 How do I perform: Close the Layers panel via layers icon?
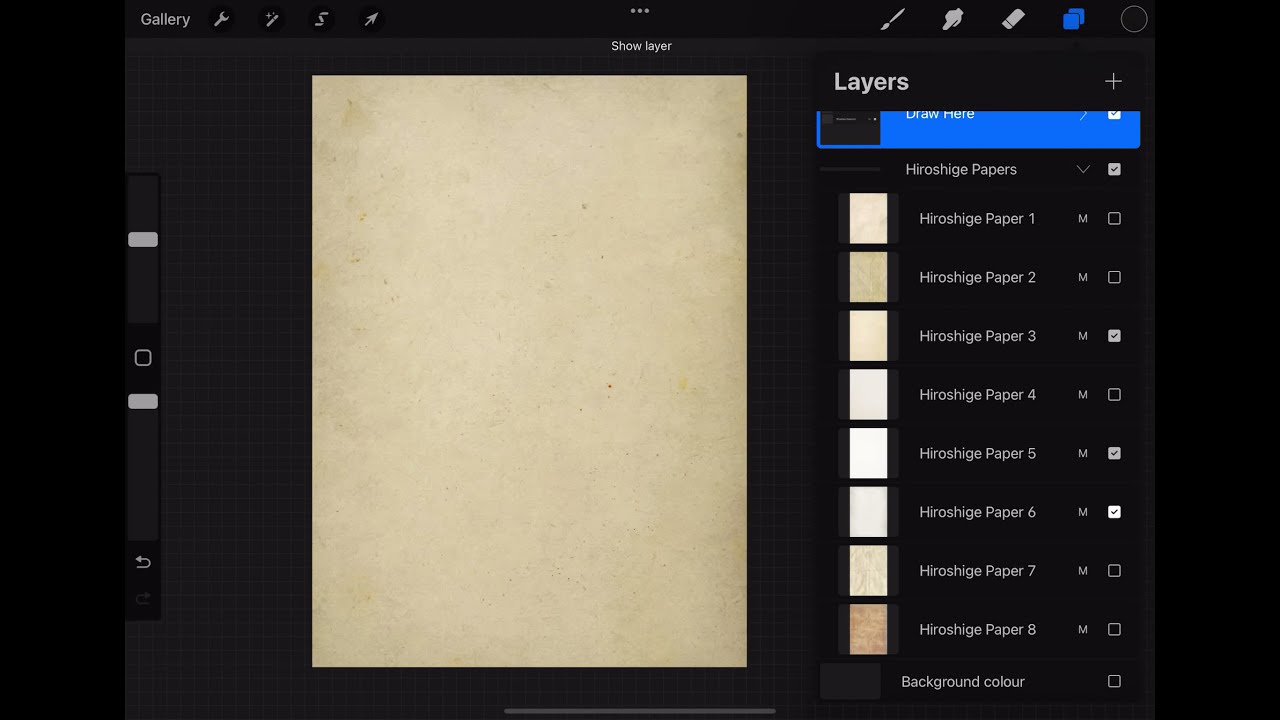[x=1074, y=19]
